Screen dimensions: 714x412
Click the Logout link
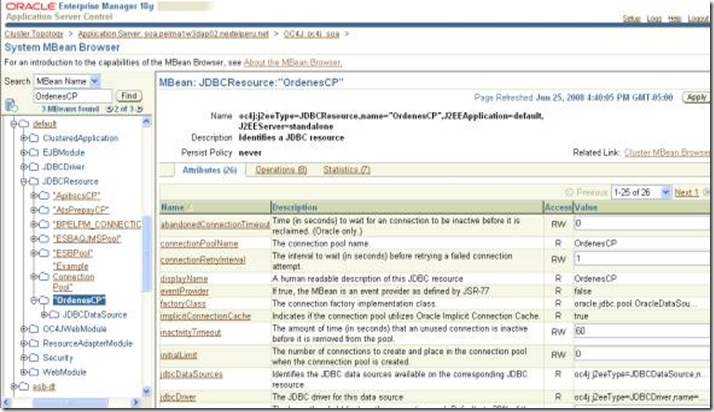pyautogui.click(x=698, y=19)
